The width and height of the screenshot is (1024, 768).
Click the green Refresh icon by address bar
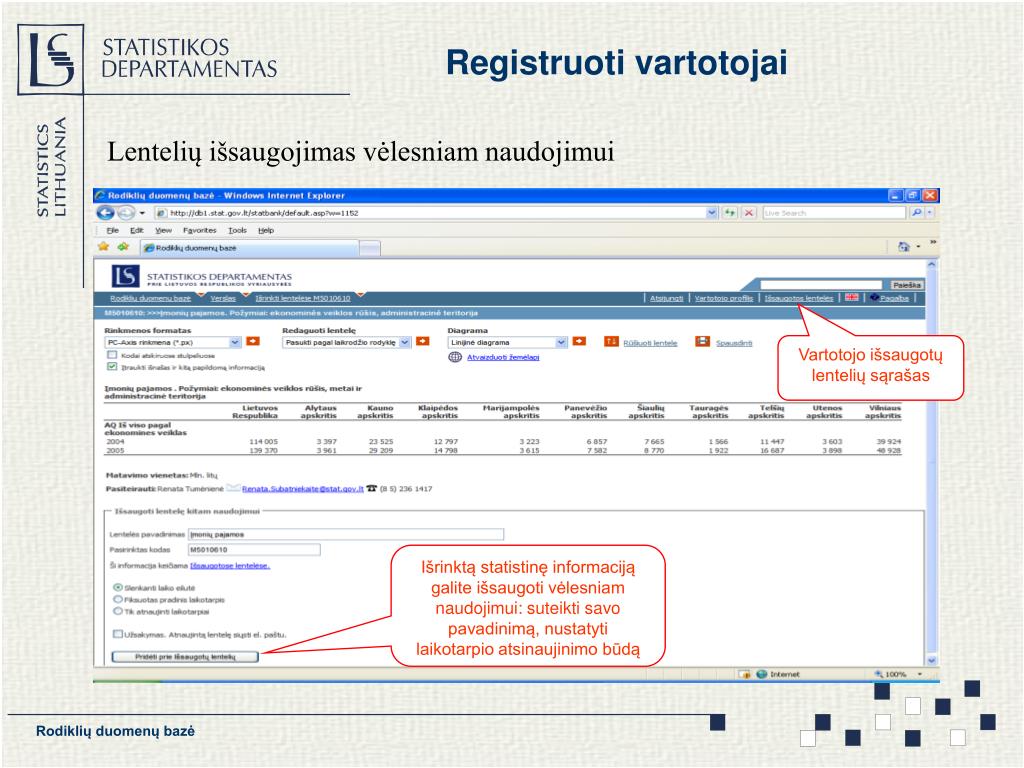click(729, 212)
